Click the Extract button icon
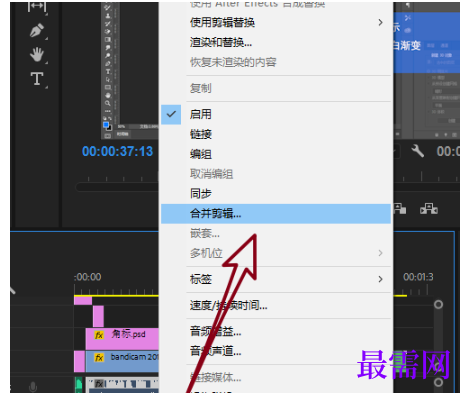 (x=429, y=209)
